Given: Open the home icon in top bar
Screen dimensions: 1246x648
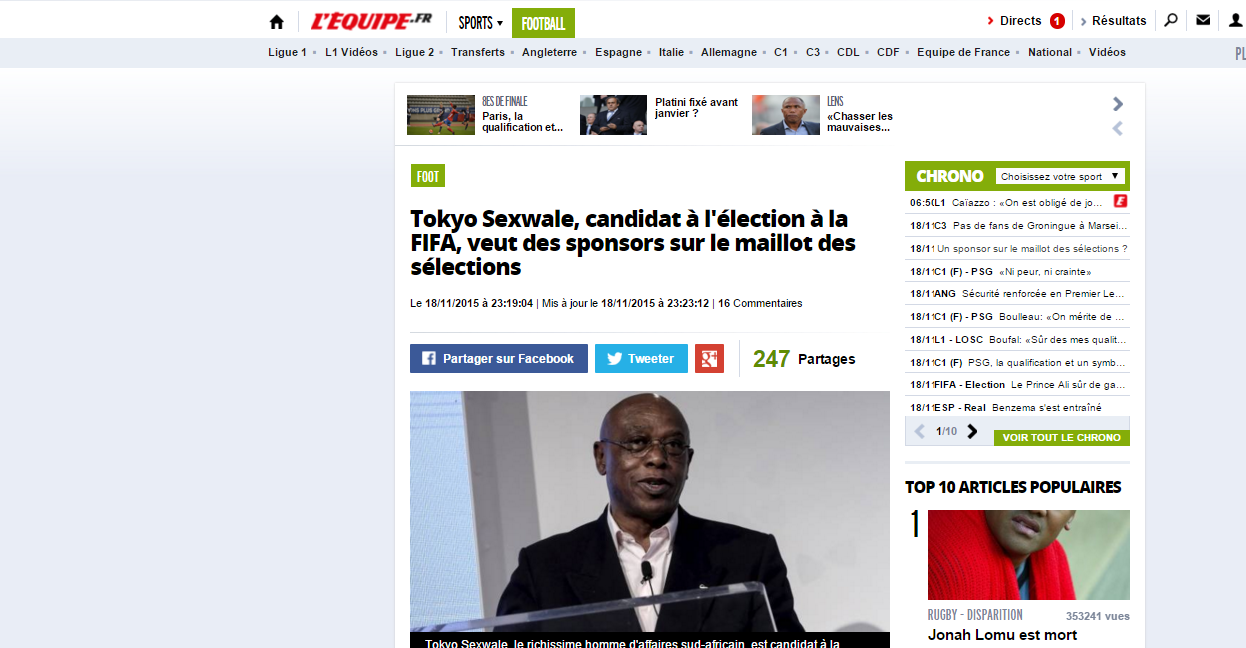Looking at the screenshot, I should [277, 21].
